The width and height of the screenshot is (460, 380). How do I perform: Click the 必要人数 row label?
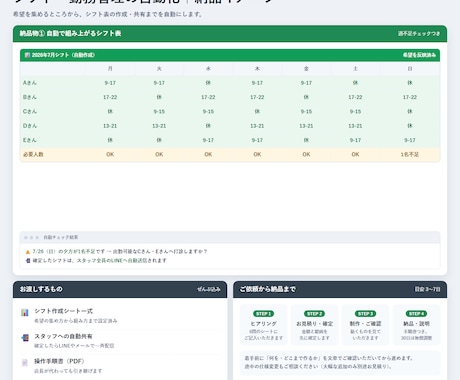(33, 154)
